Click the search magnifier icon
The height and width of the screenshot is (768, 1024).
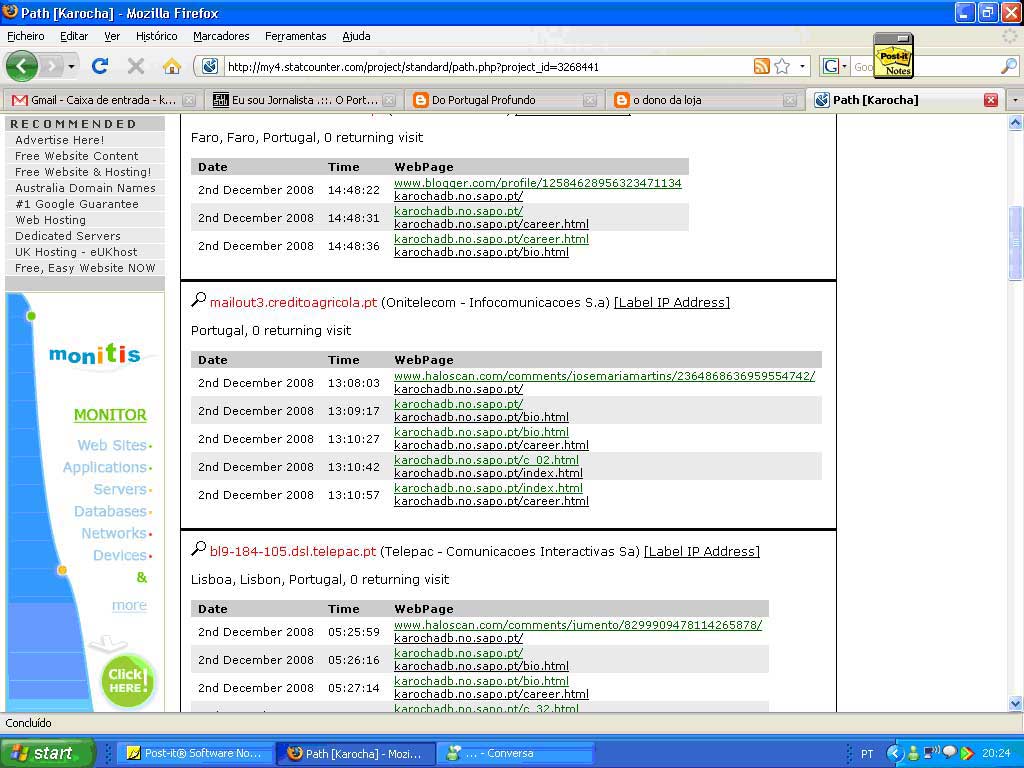1009,66
